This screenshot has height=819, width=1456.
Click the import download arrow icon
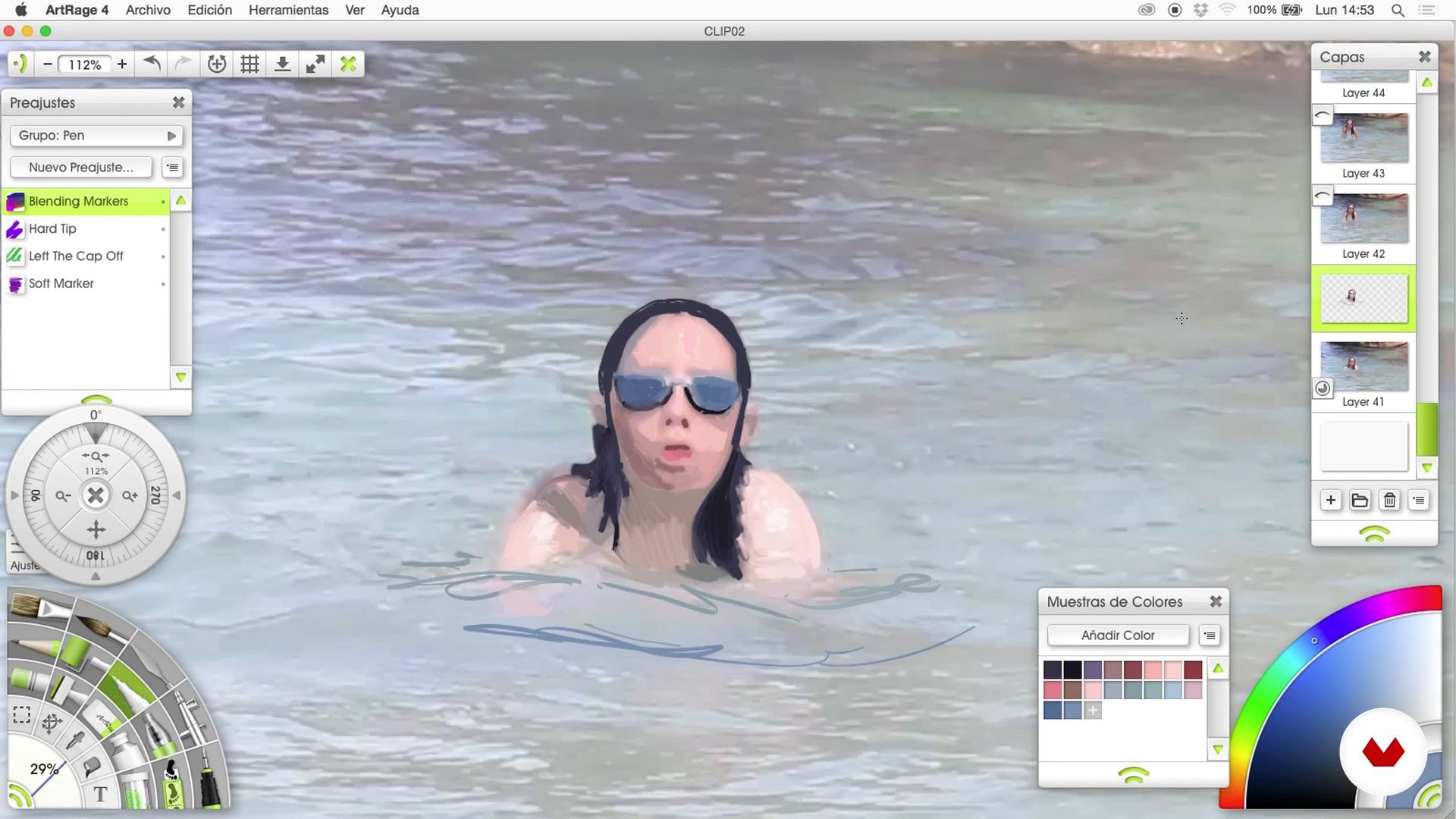point(282,64)
